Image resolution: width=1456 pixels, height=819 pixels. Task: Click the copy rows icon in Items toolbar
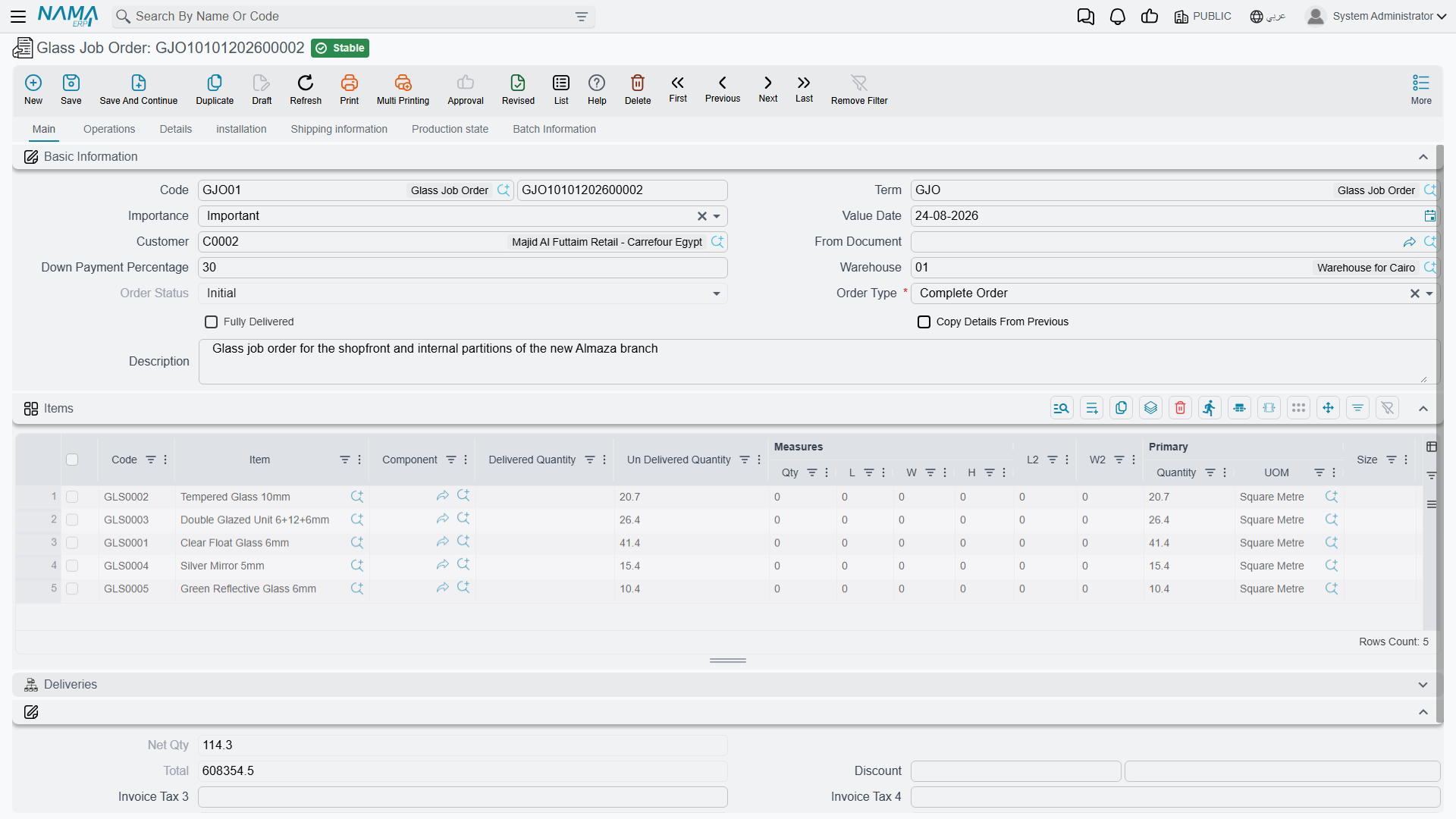1121,408
